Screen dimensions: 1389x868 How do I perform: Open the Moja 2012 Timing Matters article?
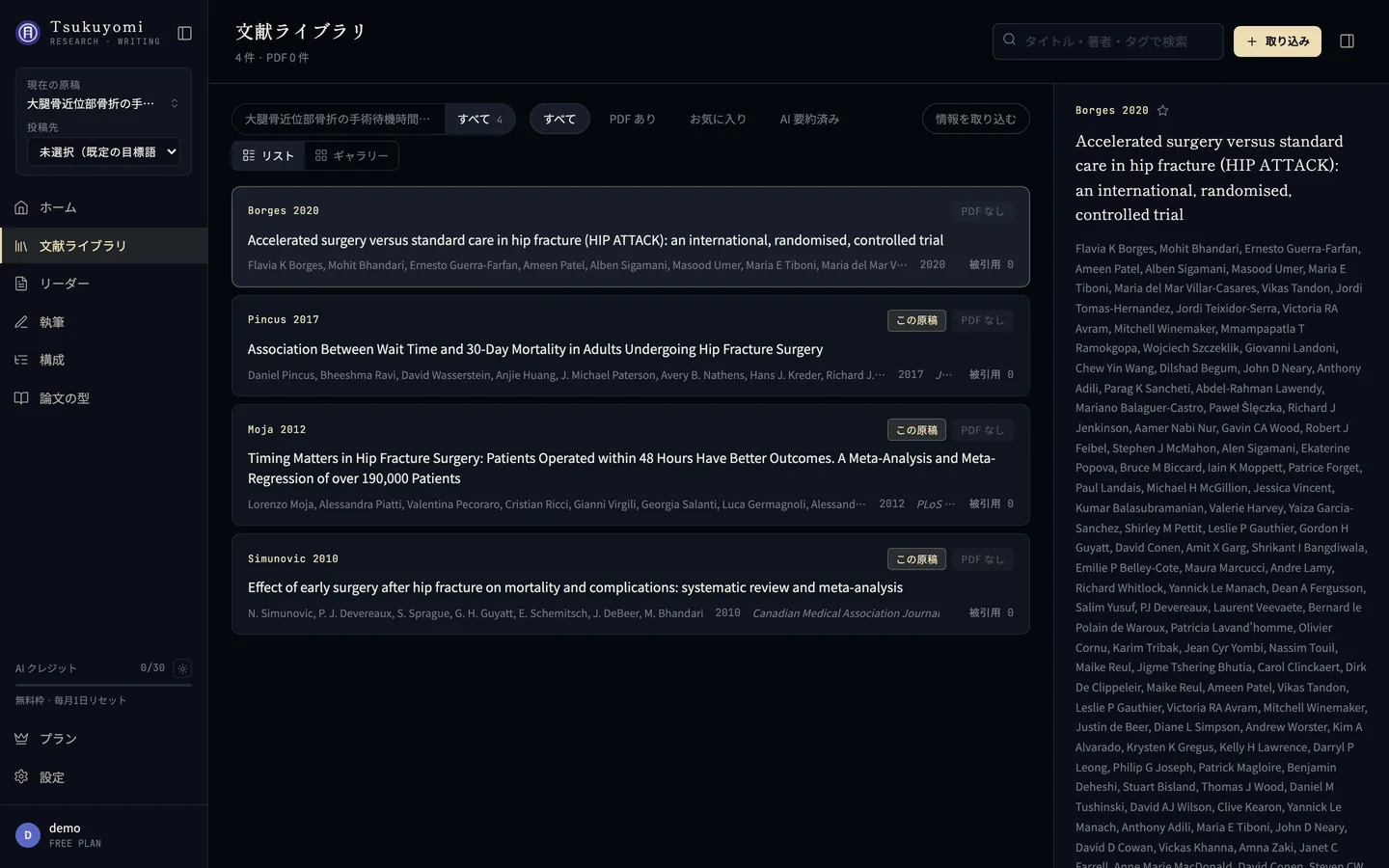[x=631, y=466]
